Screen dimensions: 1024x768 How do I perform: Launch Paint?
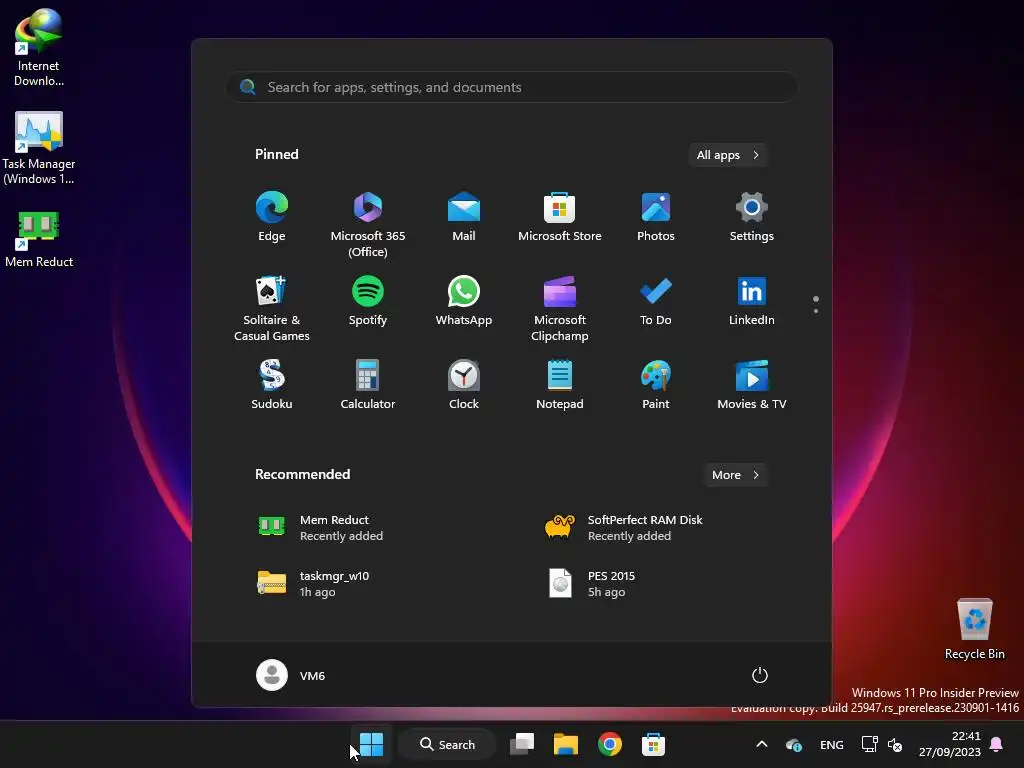pos(656,385)
